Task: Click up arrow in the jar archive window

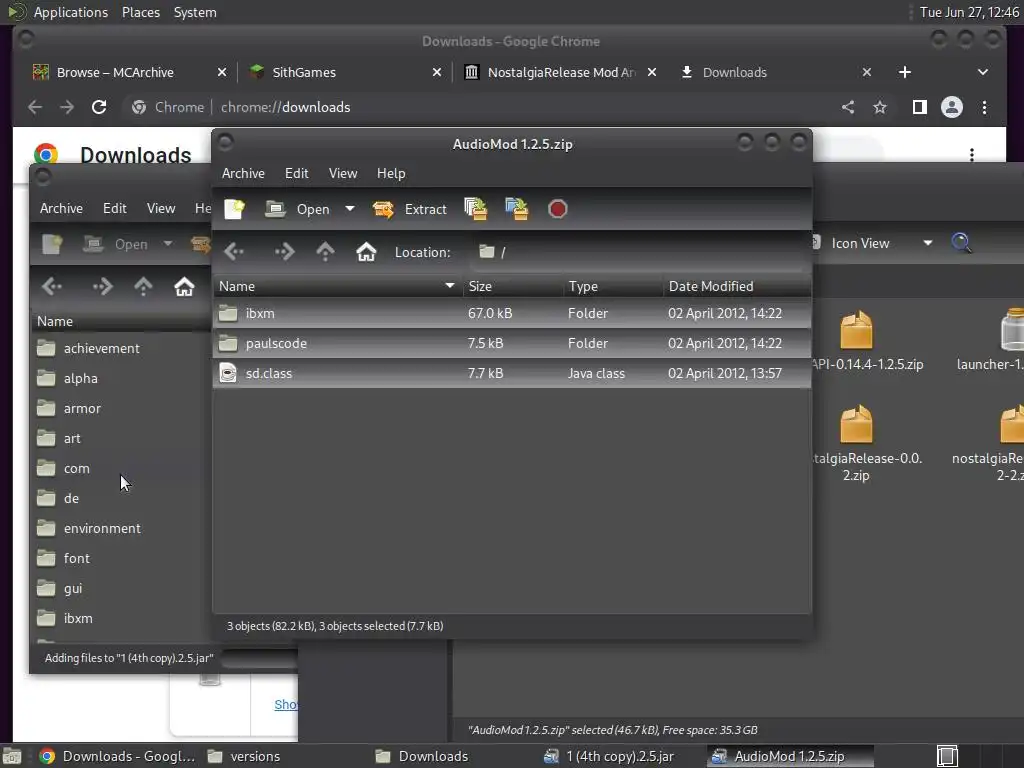Action: click(x=143, y=286)
